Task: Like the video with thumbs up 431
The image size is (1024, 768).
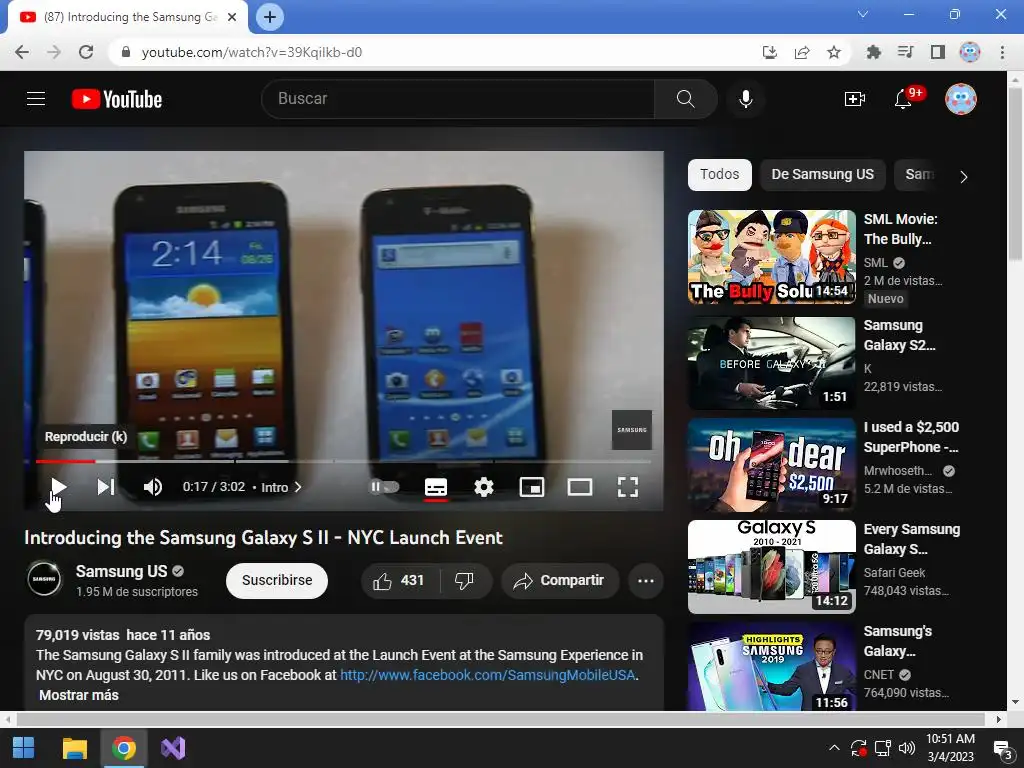Action: pyautogui.click(x=400, y=581)
